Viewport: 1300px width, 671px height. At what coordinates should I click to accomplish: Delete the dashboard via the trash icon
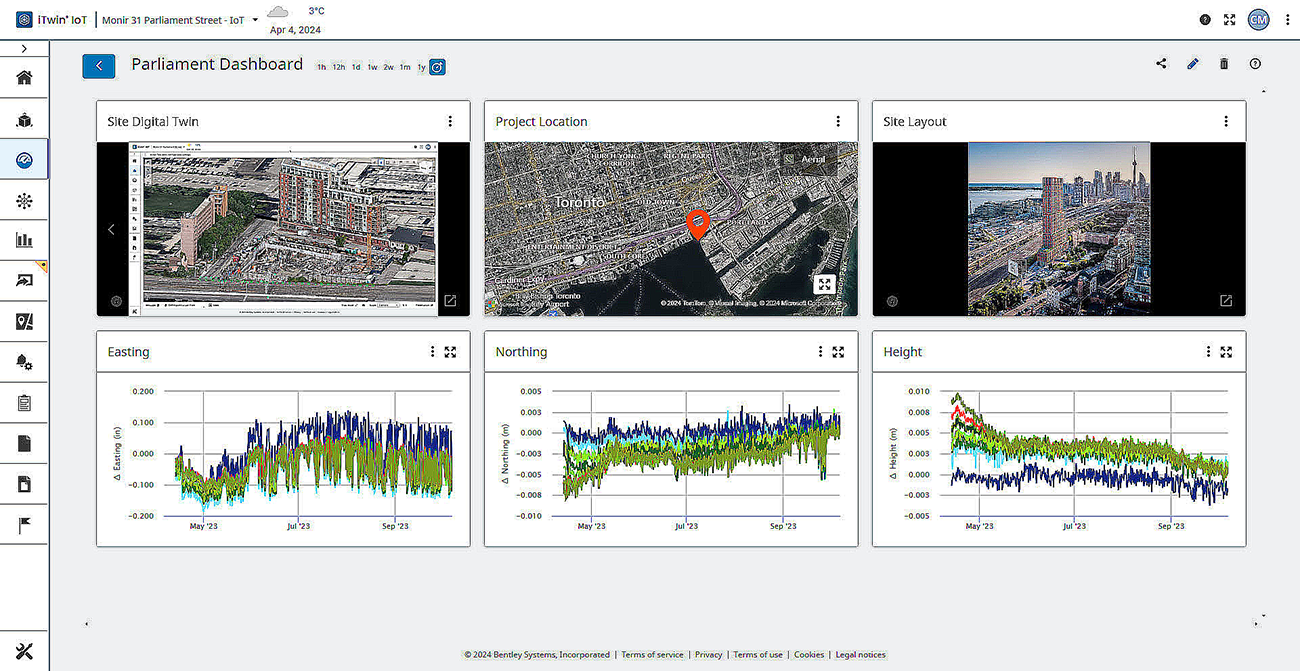point(1223,63)
